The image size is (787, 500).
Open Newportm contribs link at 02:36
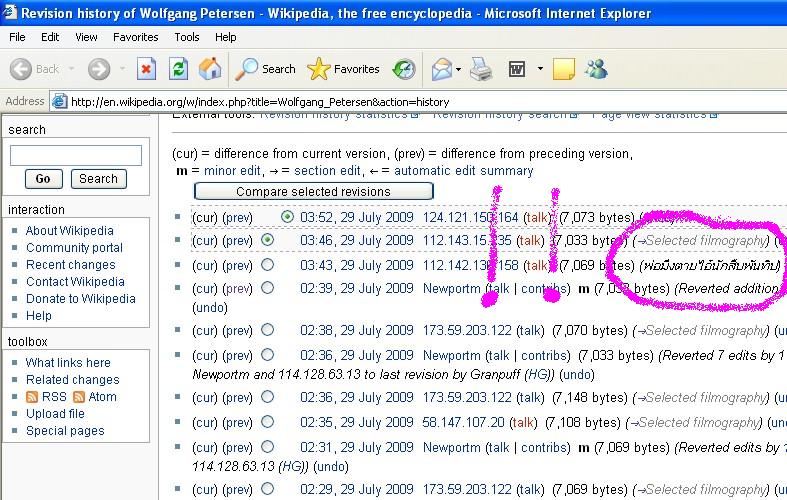coord(546,356)
